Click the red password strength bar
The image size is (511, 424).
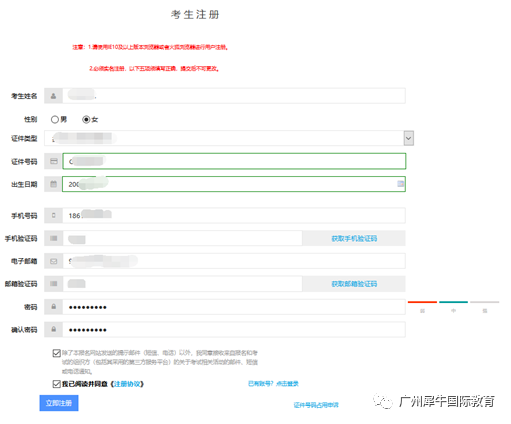point(422,302)
